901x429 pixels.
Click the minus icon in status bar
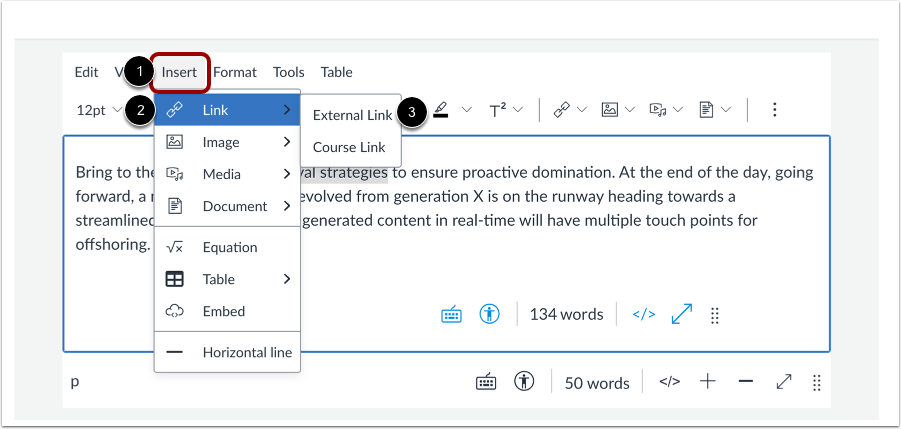pos(745,381)
